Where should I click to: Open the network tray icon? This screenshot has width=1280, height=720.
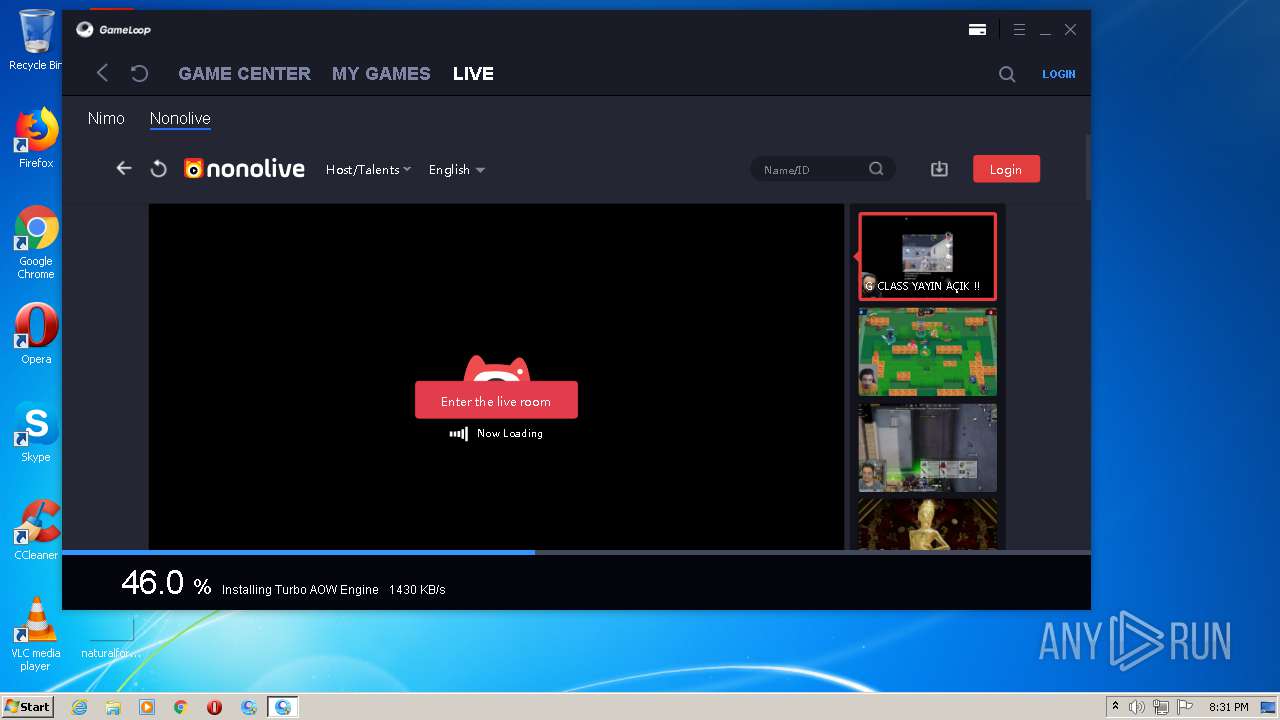click(1161, 707)
